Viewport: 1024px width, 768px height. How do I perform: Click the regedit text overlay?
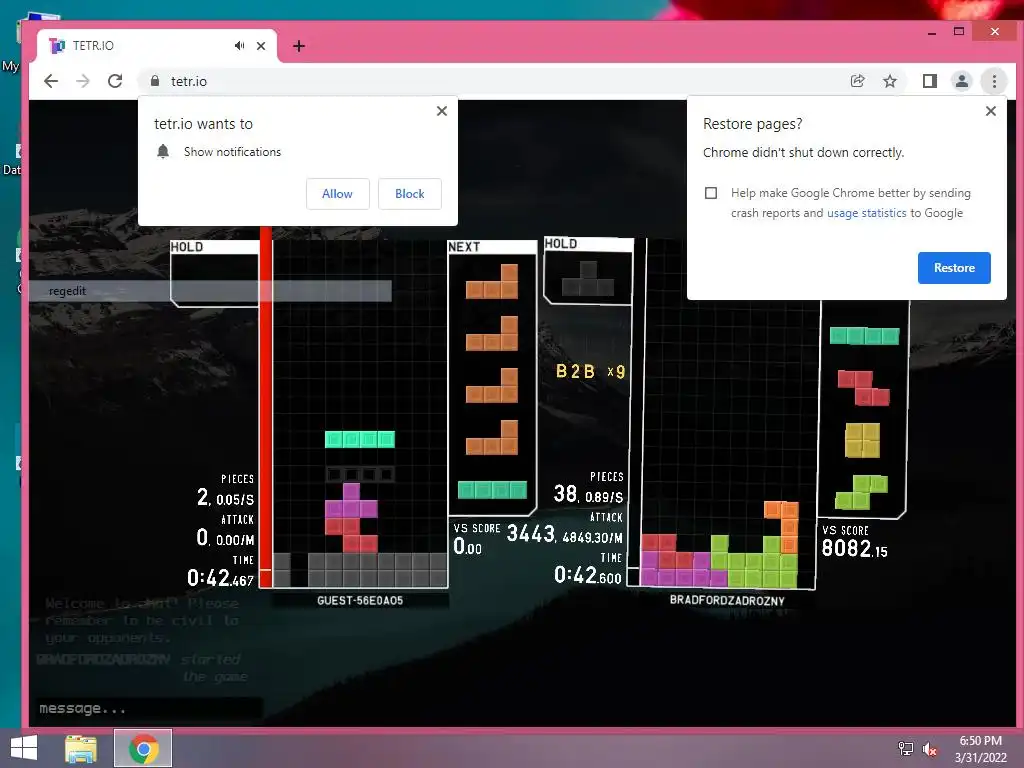click(x=67, y=291)
